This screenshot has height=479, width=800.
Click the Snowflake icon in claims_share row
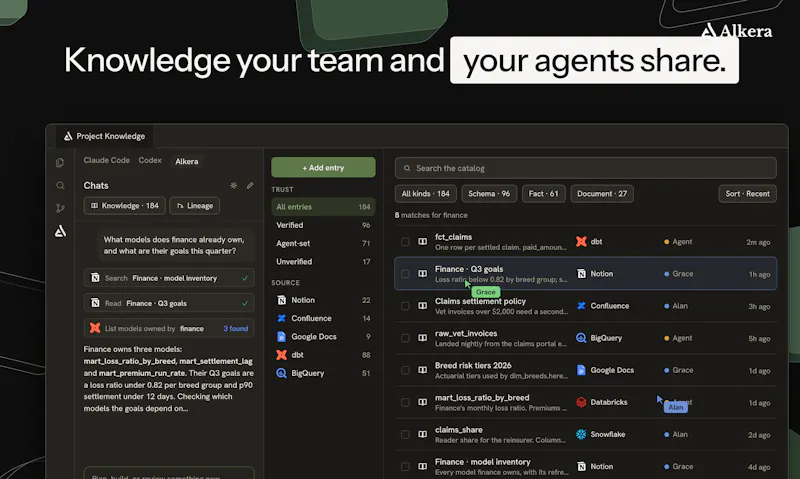581,435
